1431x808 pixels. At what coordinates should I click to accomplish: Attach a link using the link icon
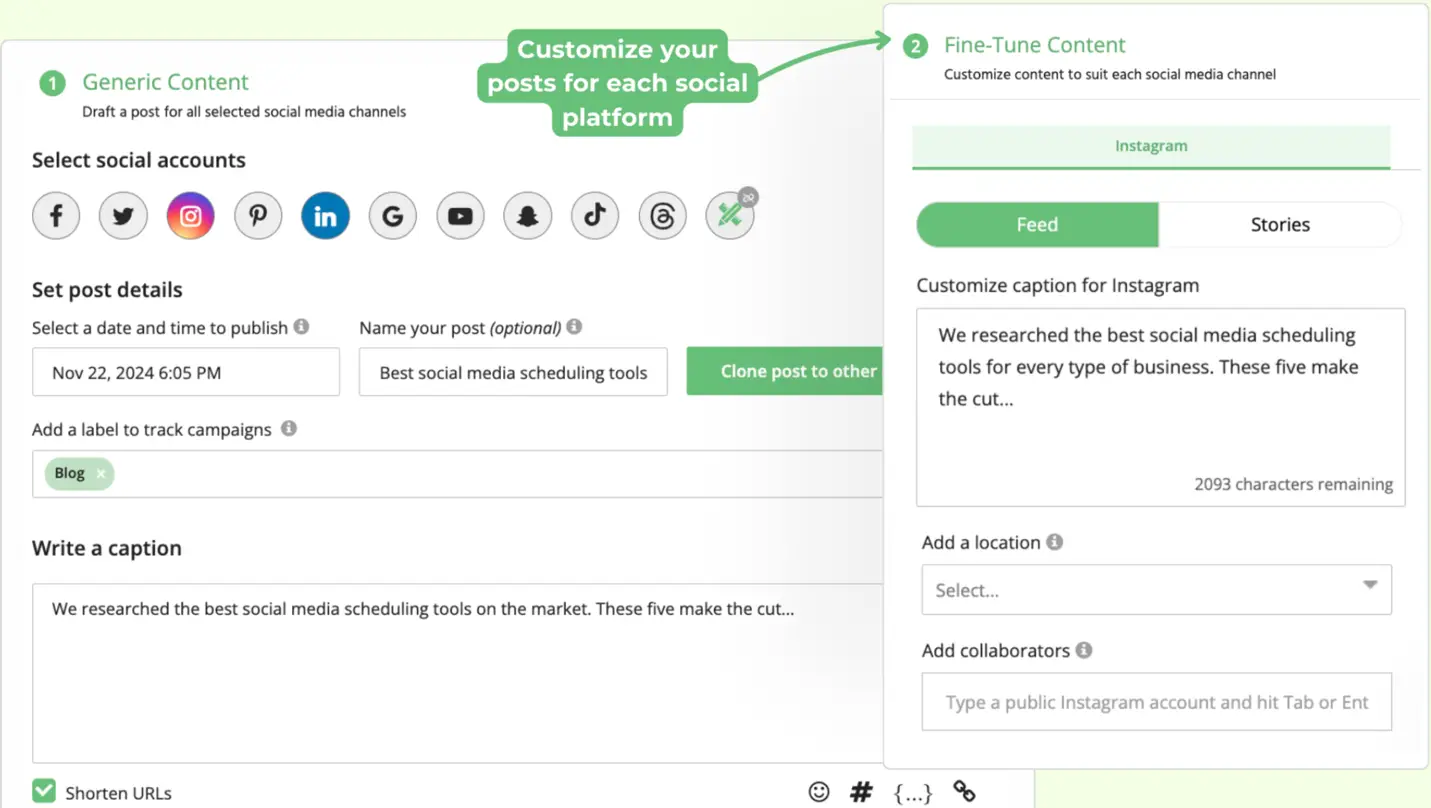point(964,790)
